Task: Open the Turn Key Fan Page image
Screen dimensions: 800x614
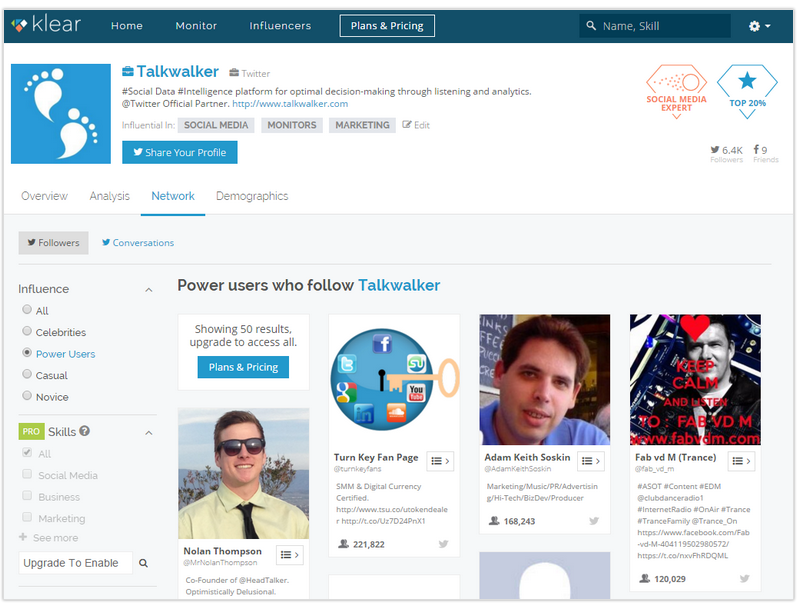Action: click(394, 380)
